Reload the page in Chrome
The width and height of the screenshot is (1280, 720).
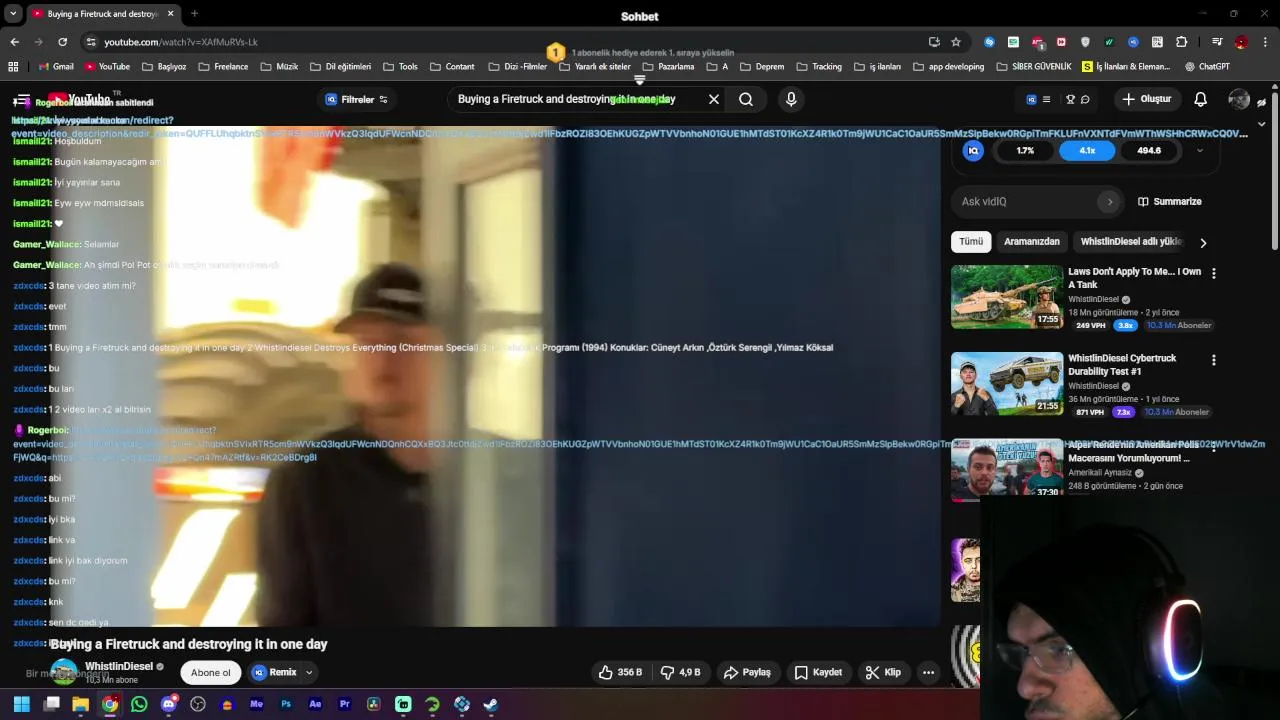[x=62, y=42]
